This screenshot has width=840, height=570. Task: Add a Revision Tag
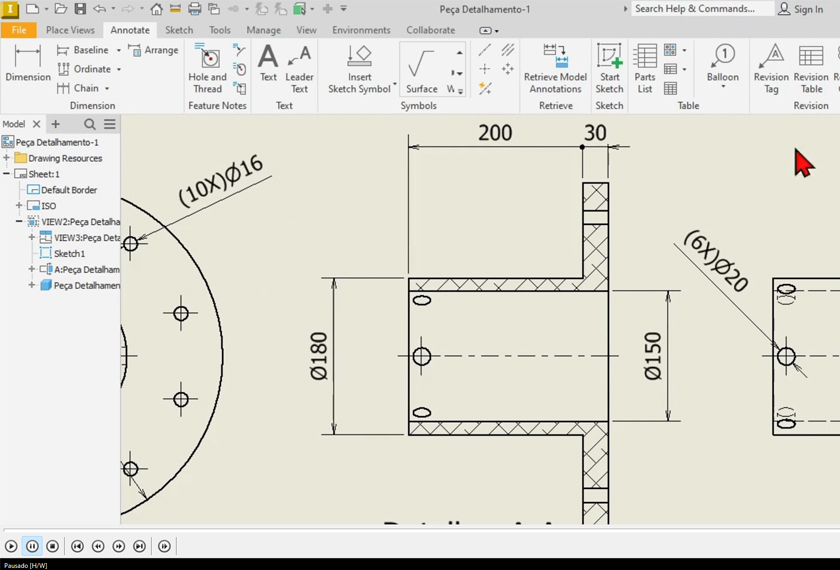[x=771, y=68]
